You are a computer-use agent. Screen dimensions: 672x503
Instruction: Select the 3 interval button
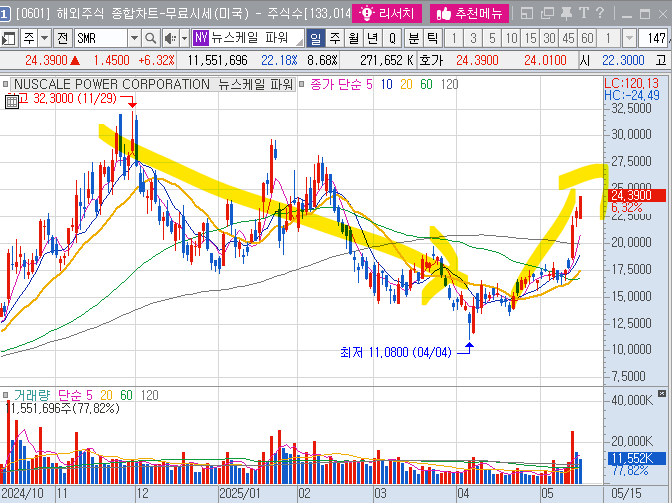pyautogui.click(x=473, y=39)
